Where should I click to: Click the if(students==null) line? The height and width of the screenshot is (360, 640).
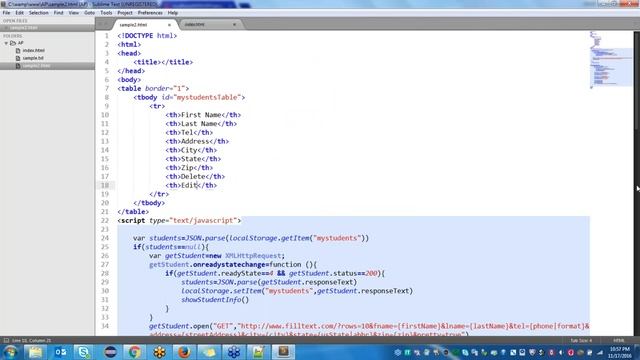tap(171, 247)
